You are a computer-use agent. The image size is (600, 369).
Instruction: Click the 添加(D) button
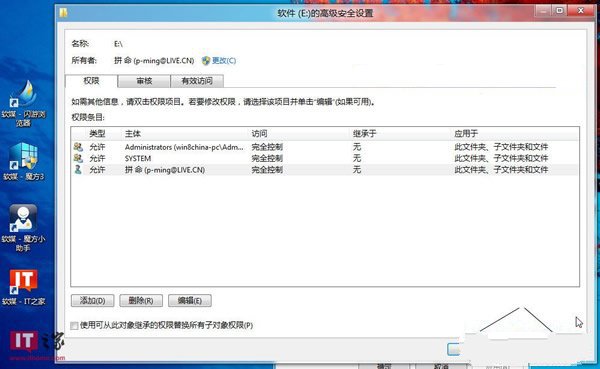92,300
